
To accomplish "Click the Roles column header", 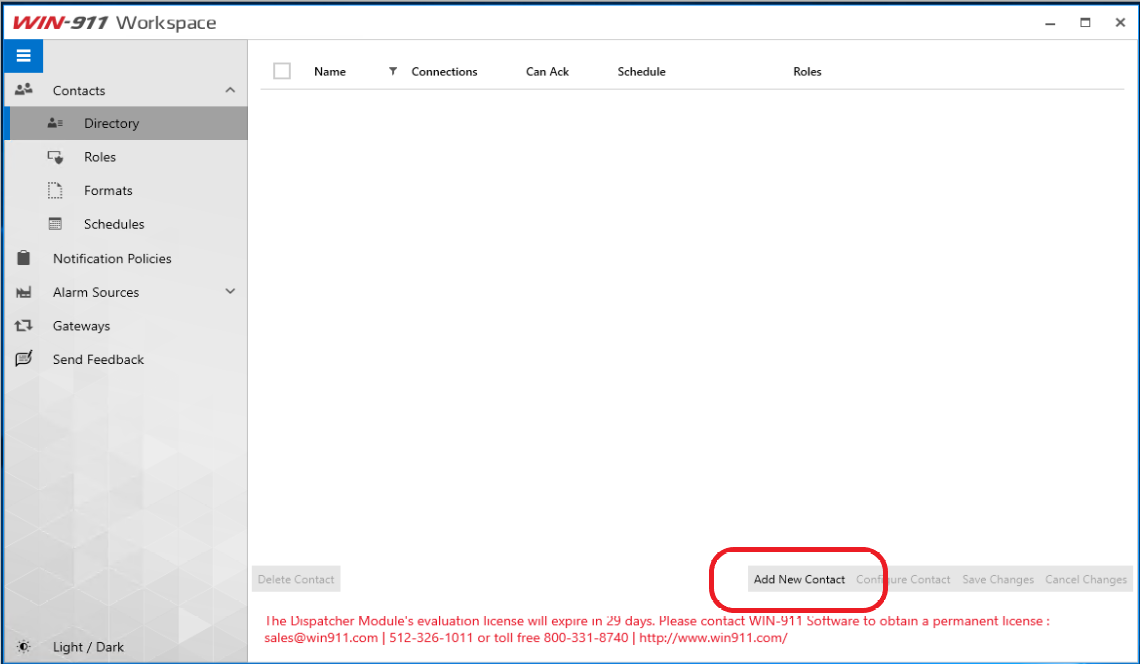I will tap(807, 71).
